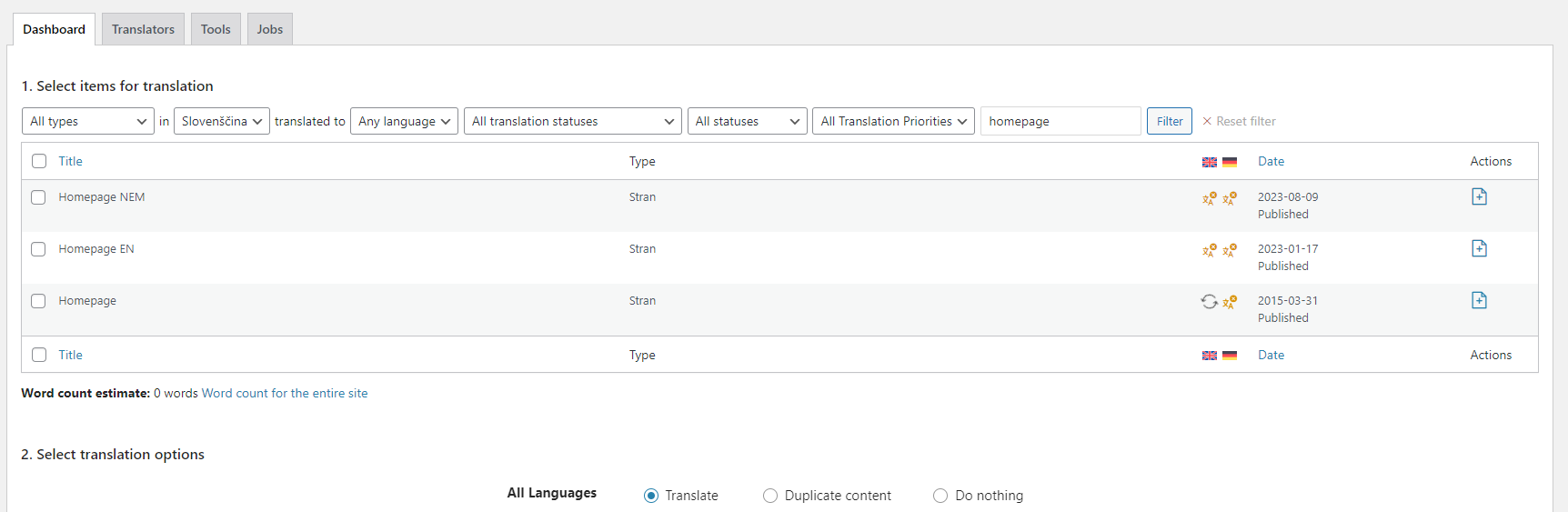Viewport: 1568px width, 512px height.
Task: Click the homepage search text field
Action: point(1060,121)
